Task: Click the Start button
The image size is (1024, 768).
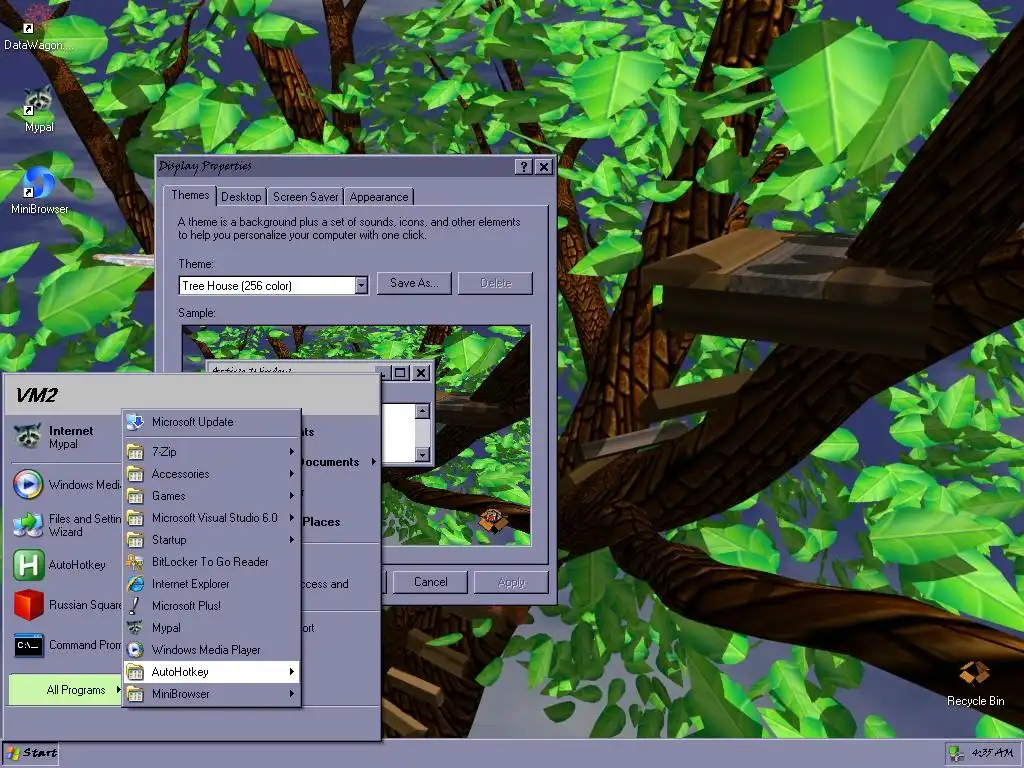Action: pos(31,754)
